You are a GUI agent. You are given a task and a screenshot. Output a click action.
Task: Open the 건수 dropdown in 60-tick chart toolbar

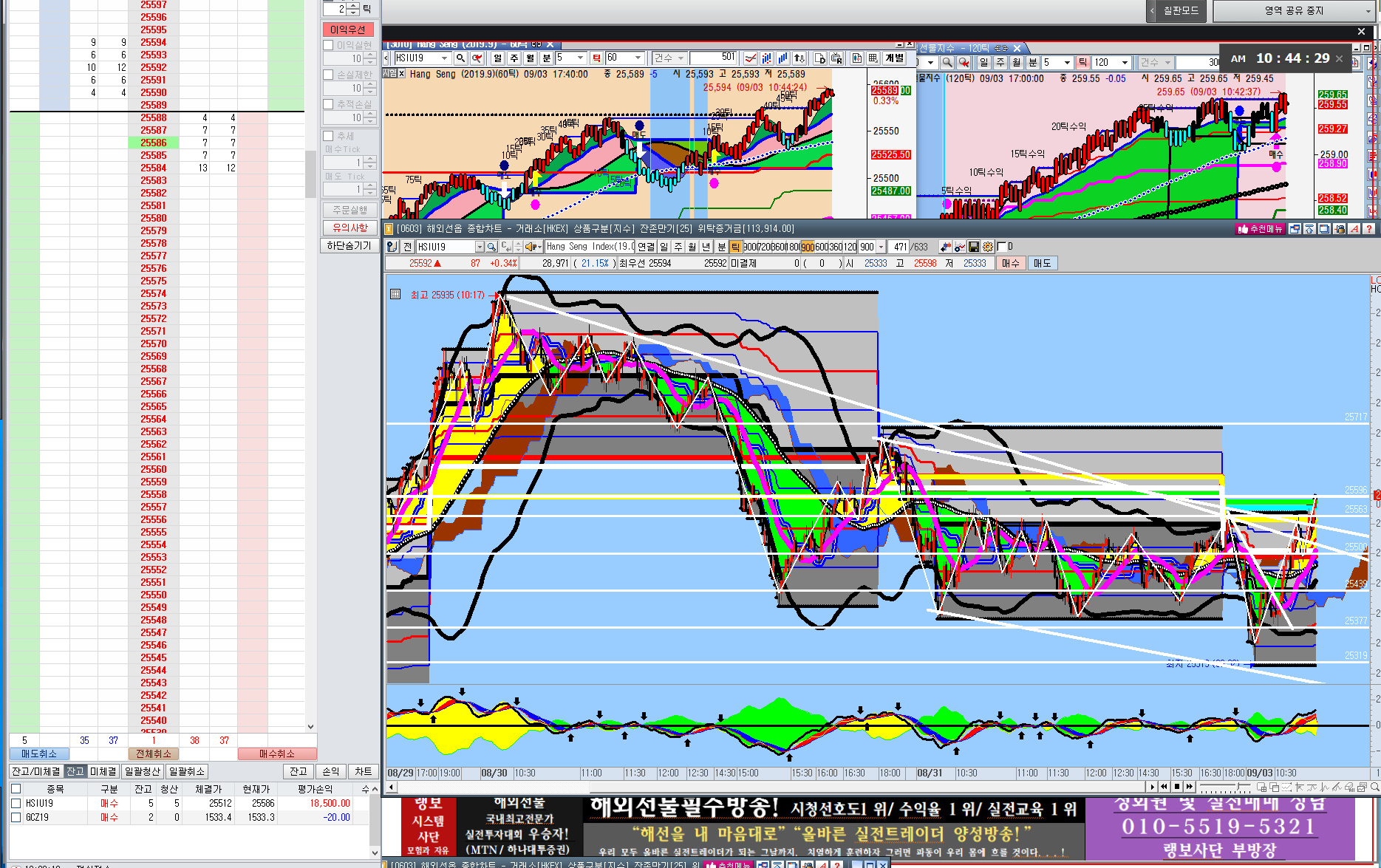(x=669, y=58)
